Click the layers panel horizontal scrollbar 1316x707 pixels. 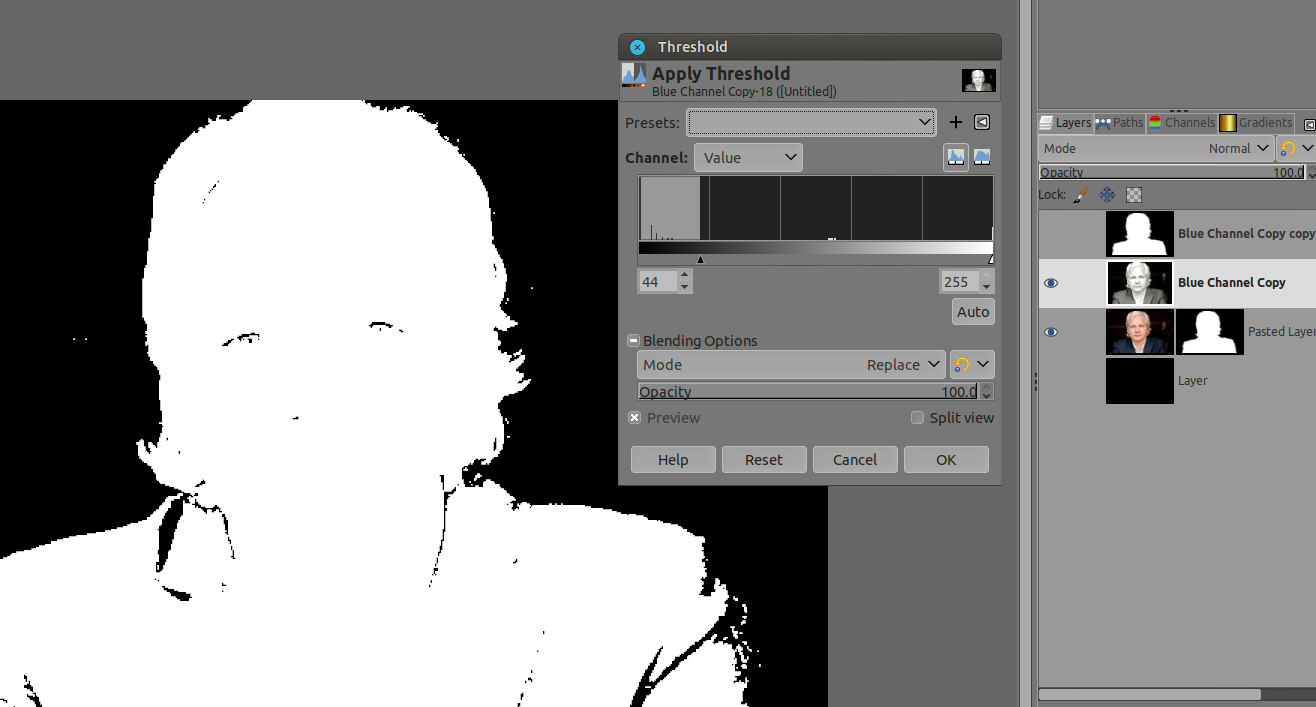coord(1150,694)
